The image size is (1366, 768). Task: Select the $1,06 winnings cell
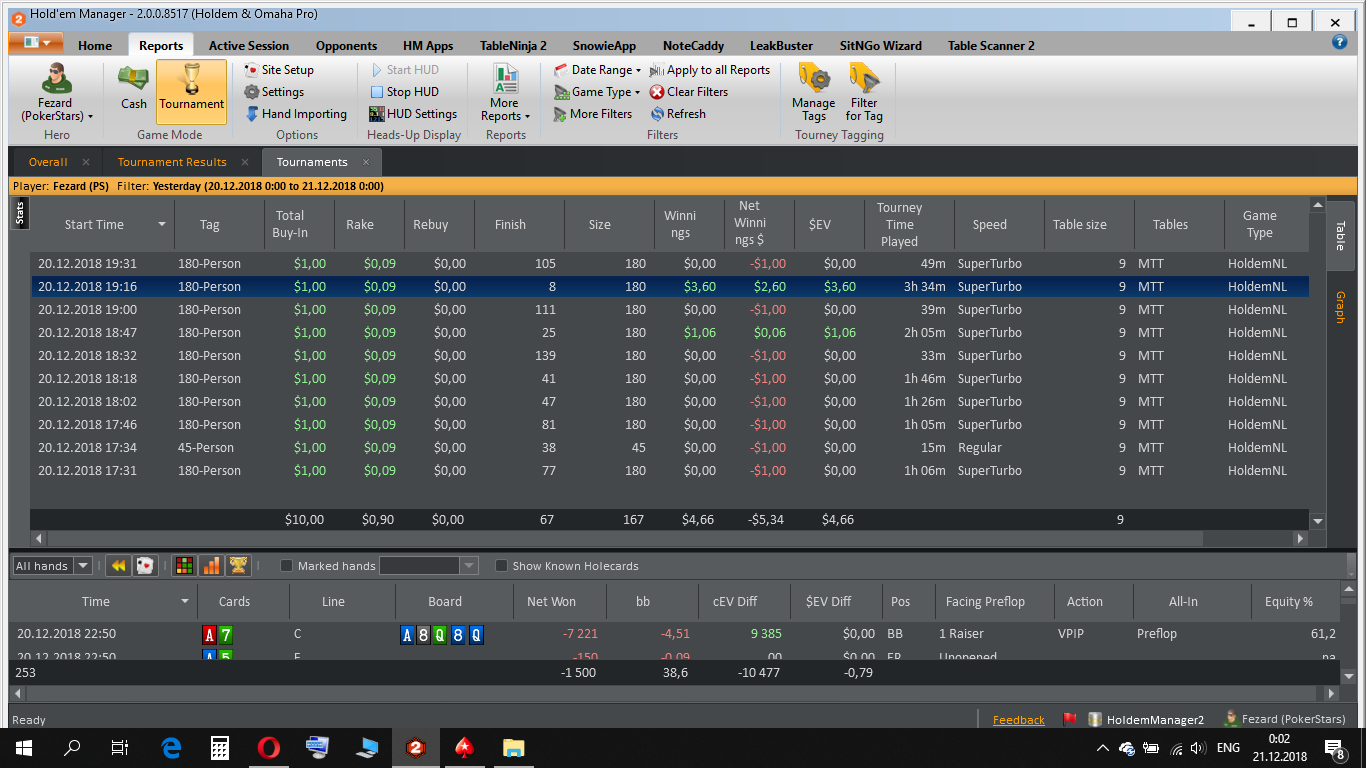(x=689, y=333)
